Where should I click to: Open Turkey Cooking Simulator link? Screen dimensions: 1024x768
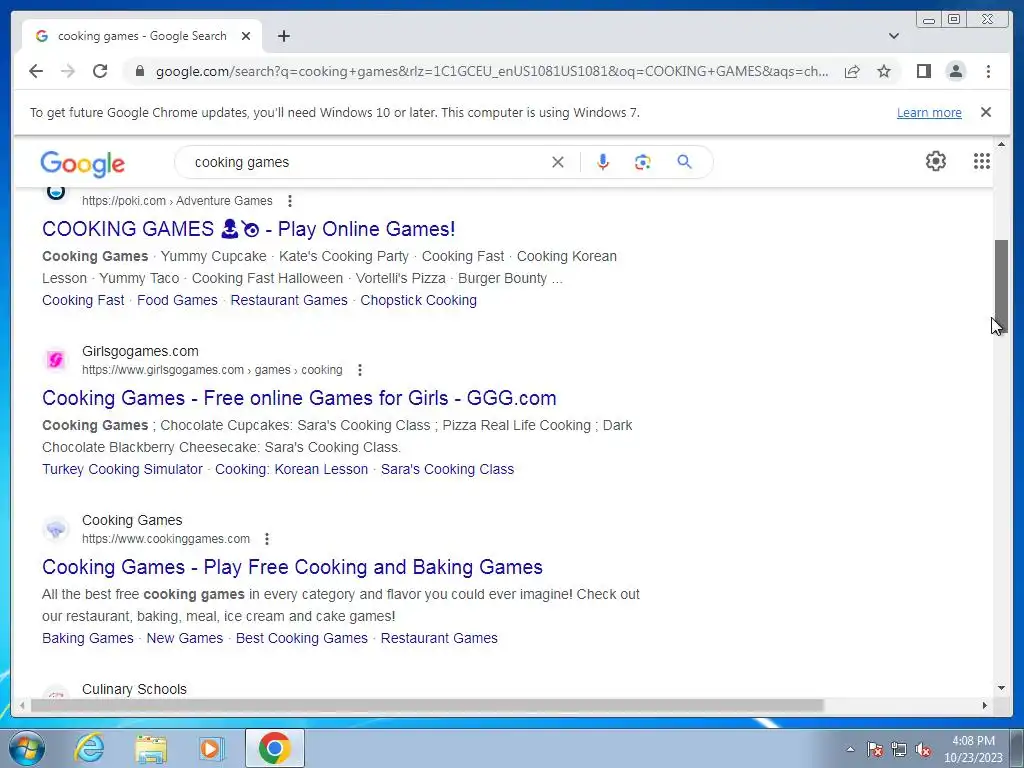point(122,469)
